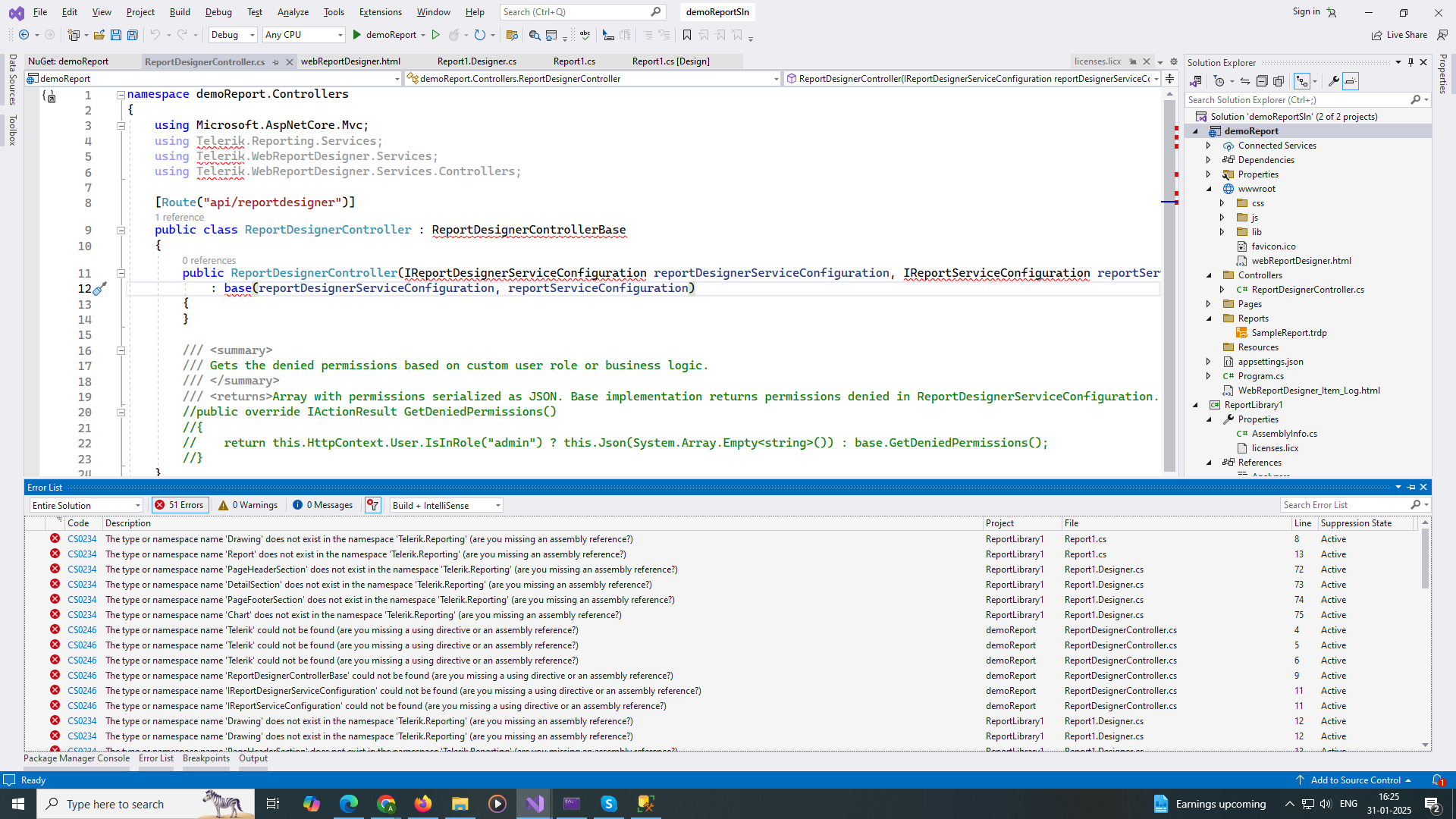This screenshot has width=1456, height=819.
Task: Switch to the webReportDesigner.html tab
Action: [x=350, y=61]
